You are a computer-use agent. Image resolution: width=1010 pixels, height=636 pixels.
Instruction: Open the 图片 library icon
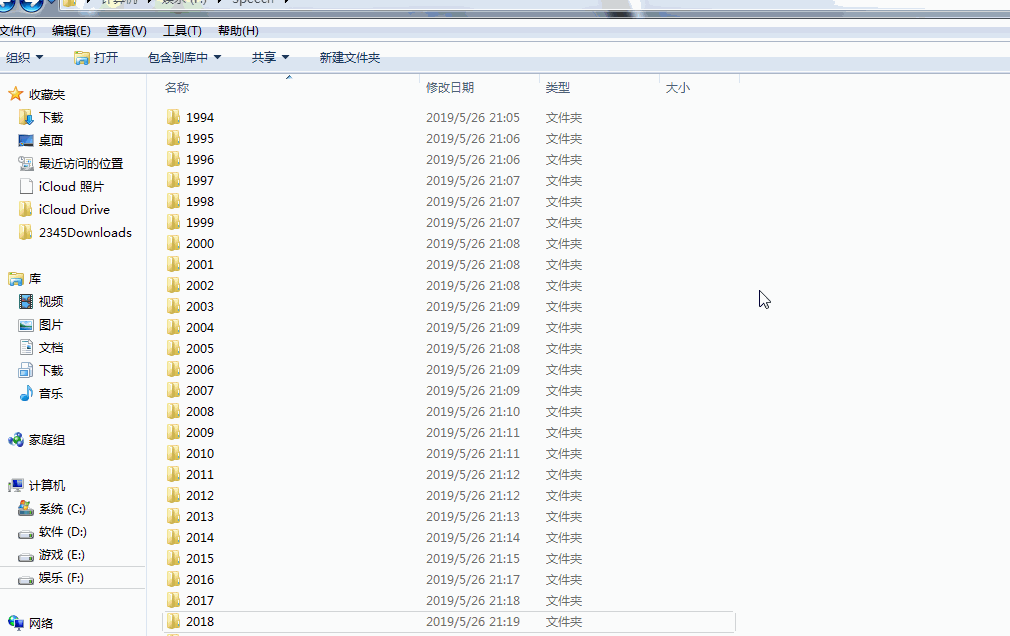tap(26, 325)
